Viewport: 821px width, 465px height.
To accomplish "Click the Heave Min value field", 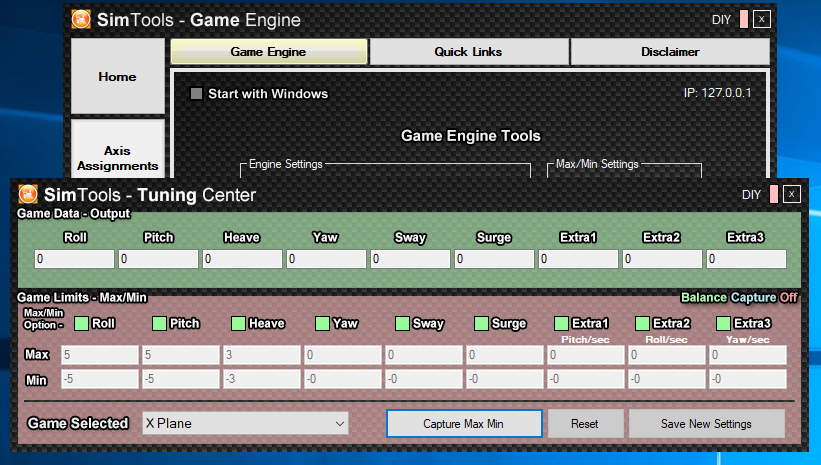I will [262, 379].
